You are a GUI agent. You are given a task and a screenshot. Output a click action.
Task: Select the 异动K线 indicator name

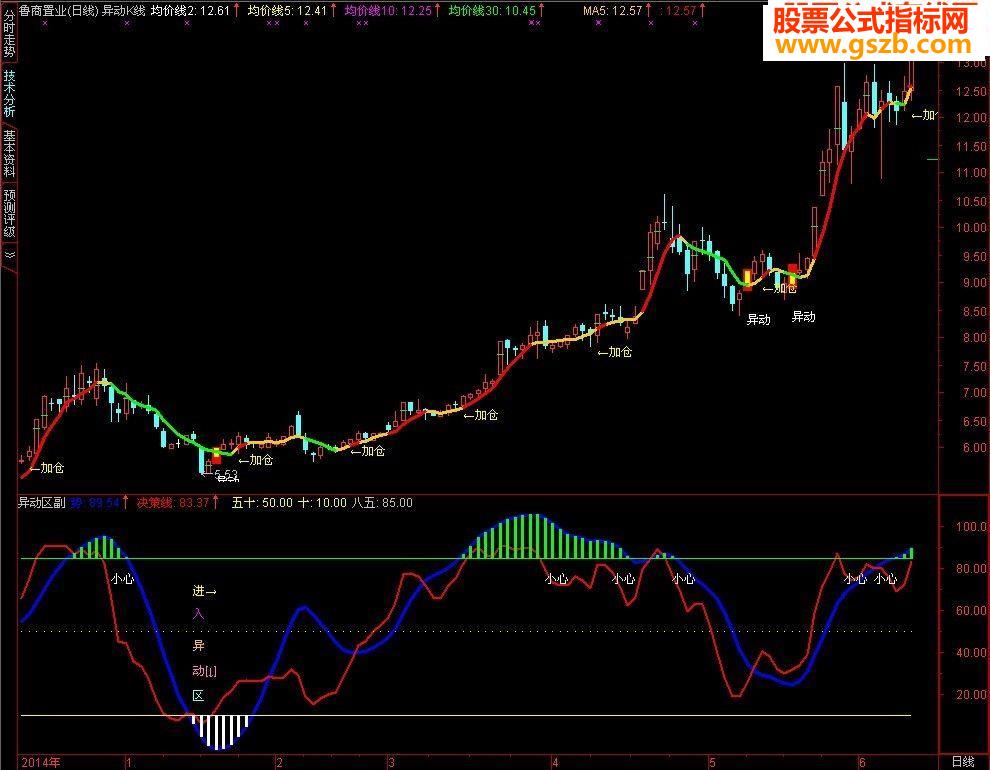[124, 11]
